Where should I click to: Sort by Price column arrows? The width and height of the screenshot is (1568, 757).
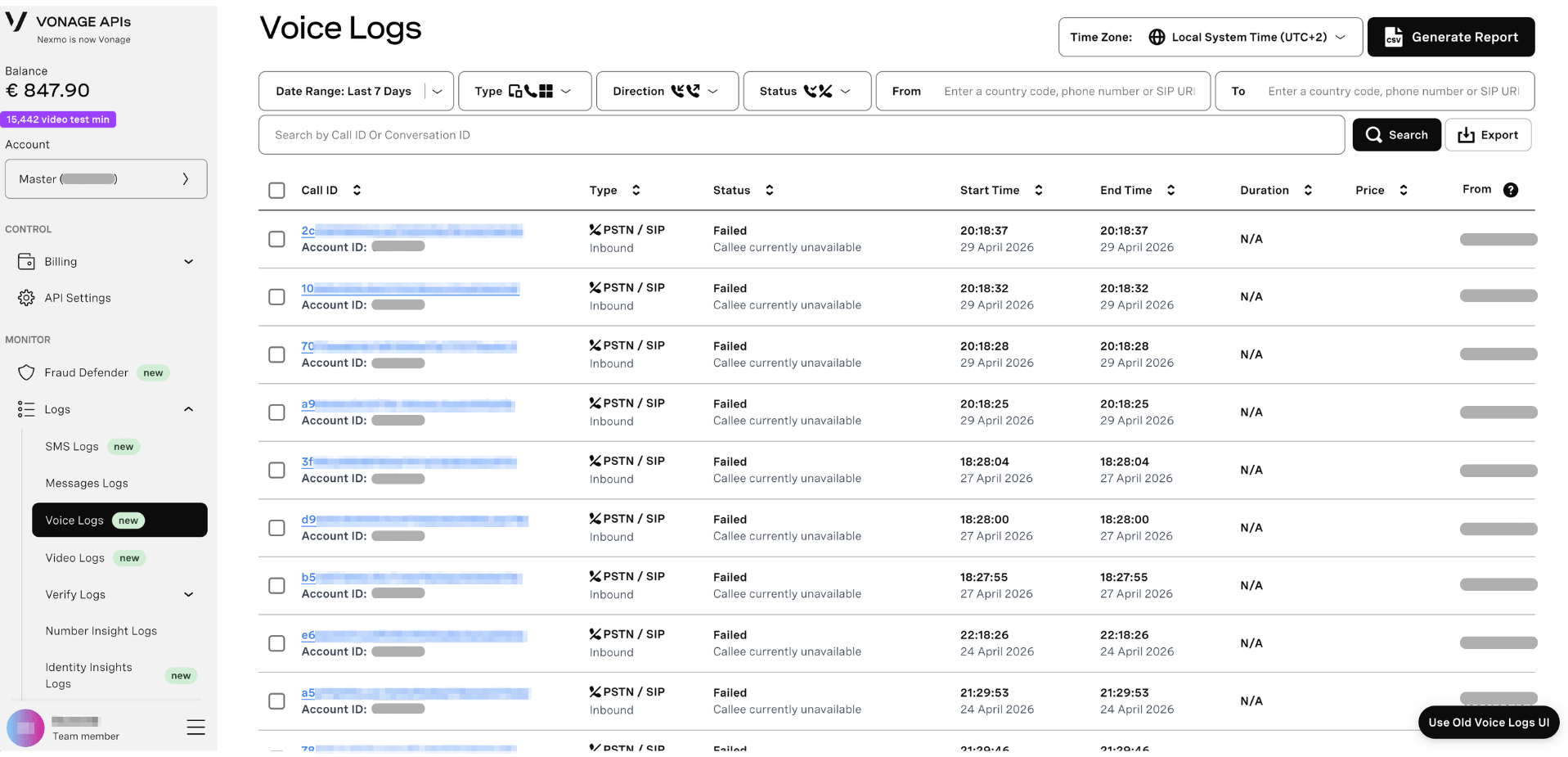[1404, 190]
